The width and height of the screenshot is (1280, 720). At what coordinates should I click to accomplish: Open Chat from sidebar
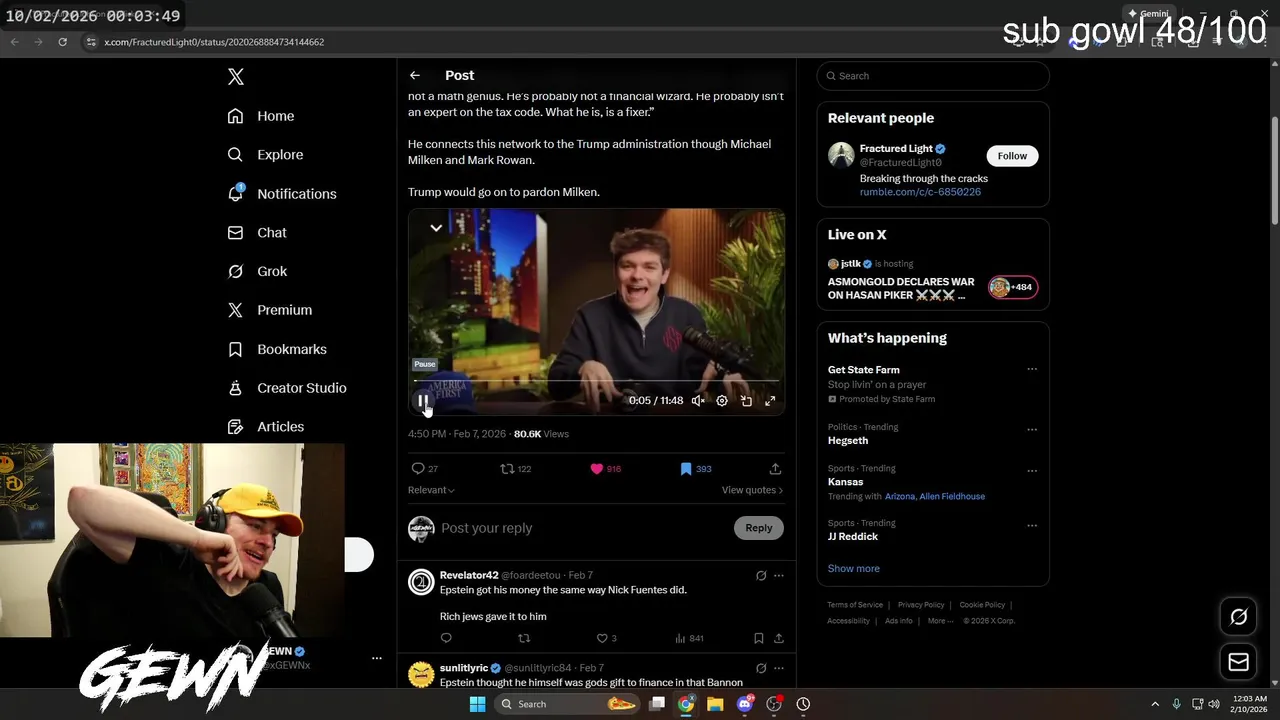click(x=257, y=233)
